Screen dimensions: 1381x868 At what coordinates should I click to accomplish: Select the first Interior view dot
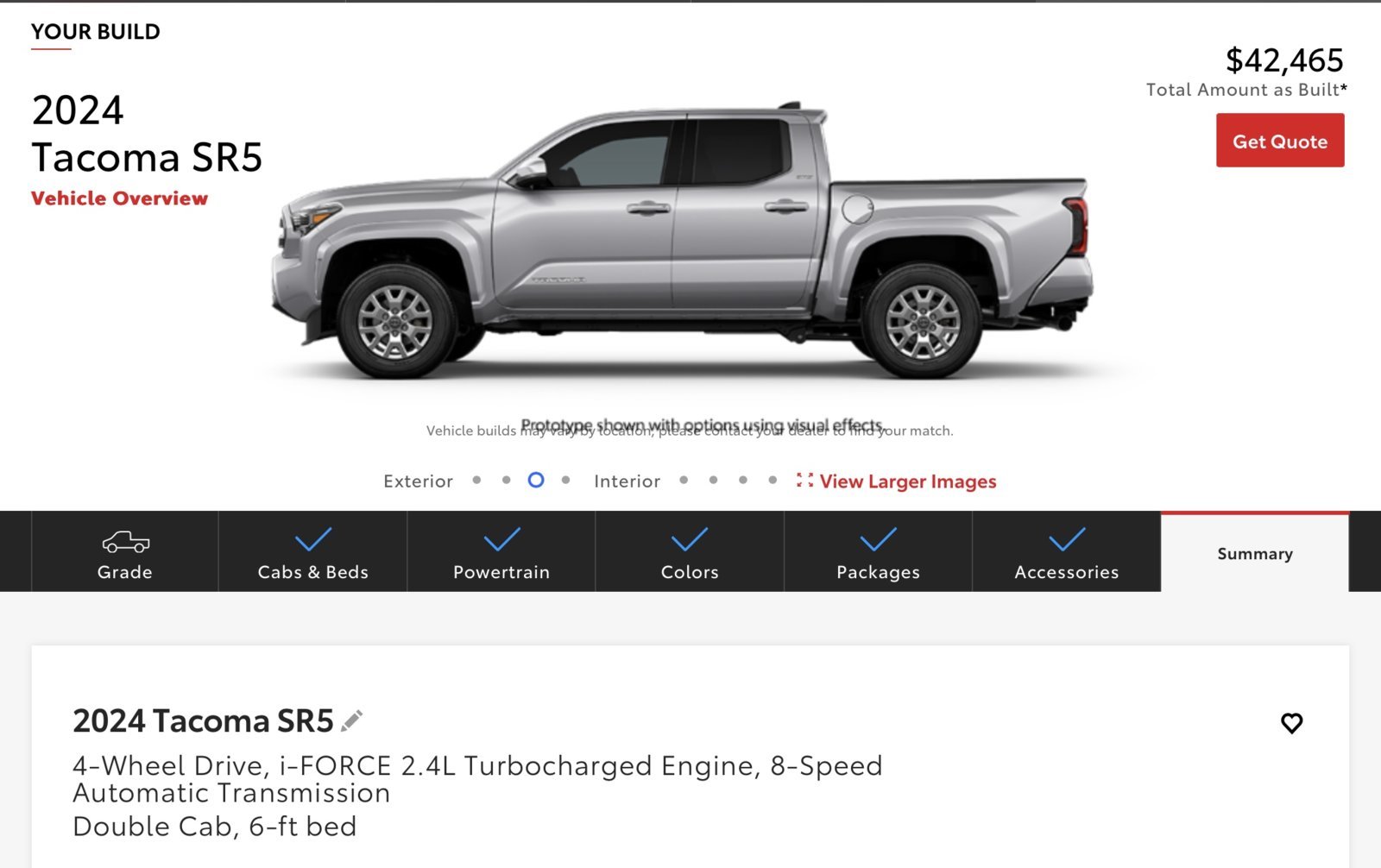point(684,480)
